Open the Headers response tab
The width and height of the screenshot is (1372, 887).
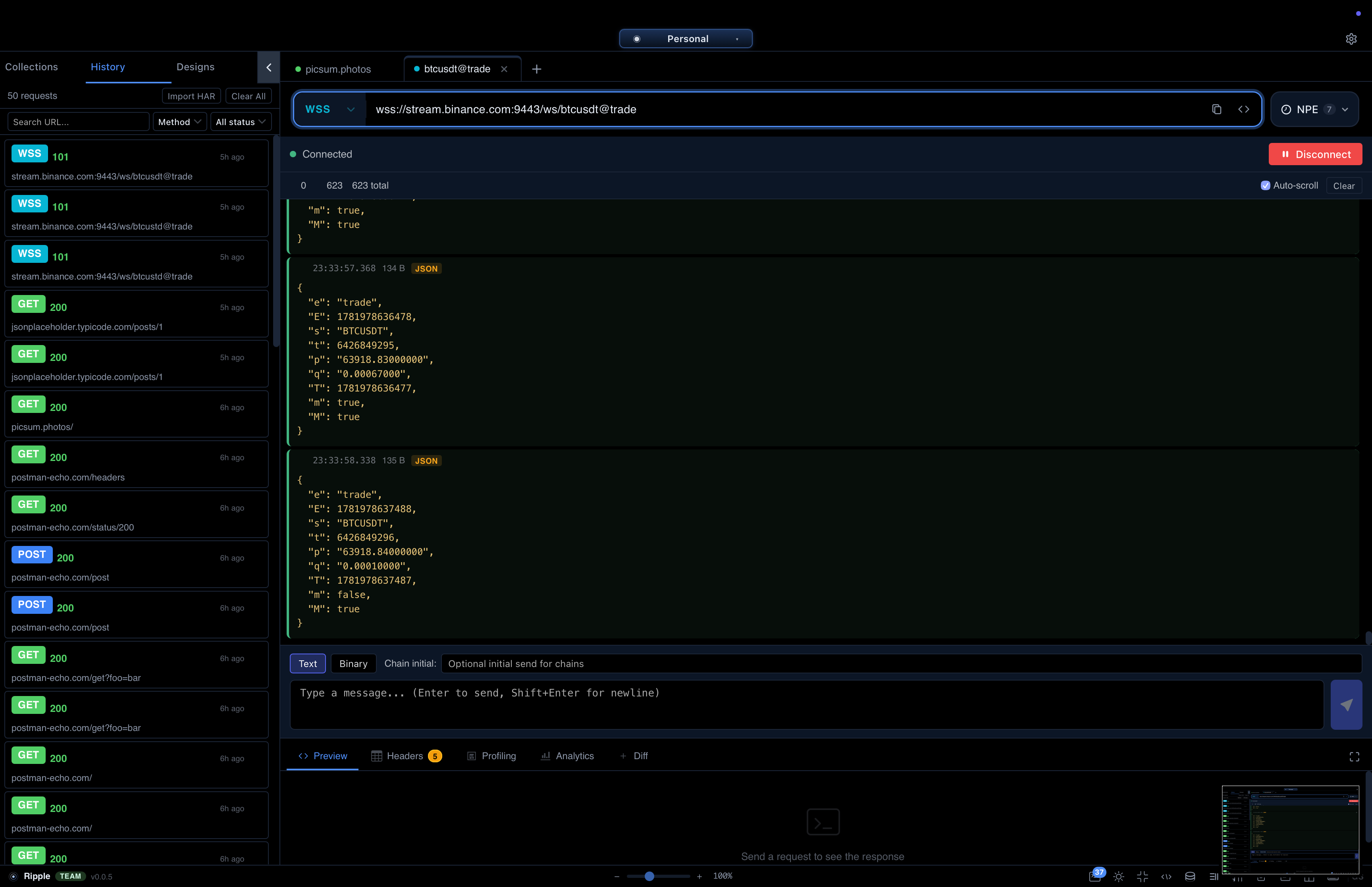[406, 756]
